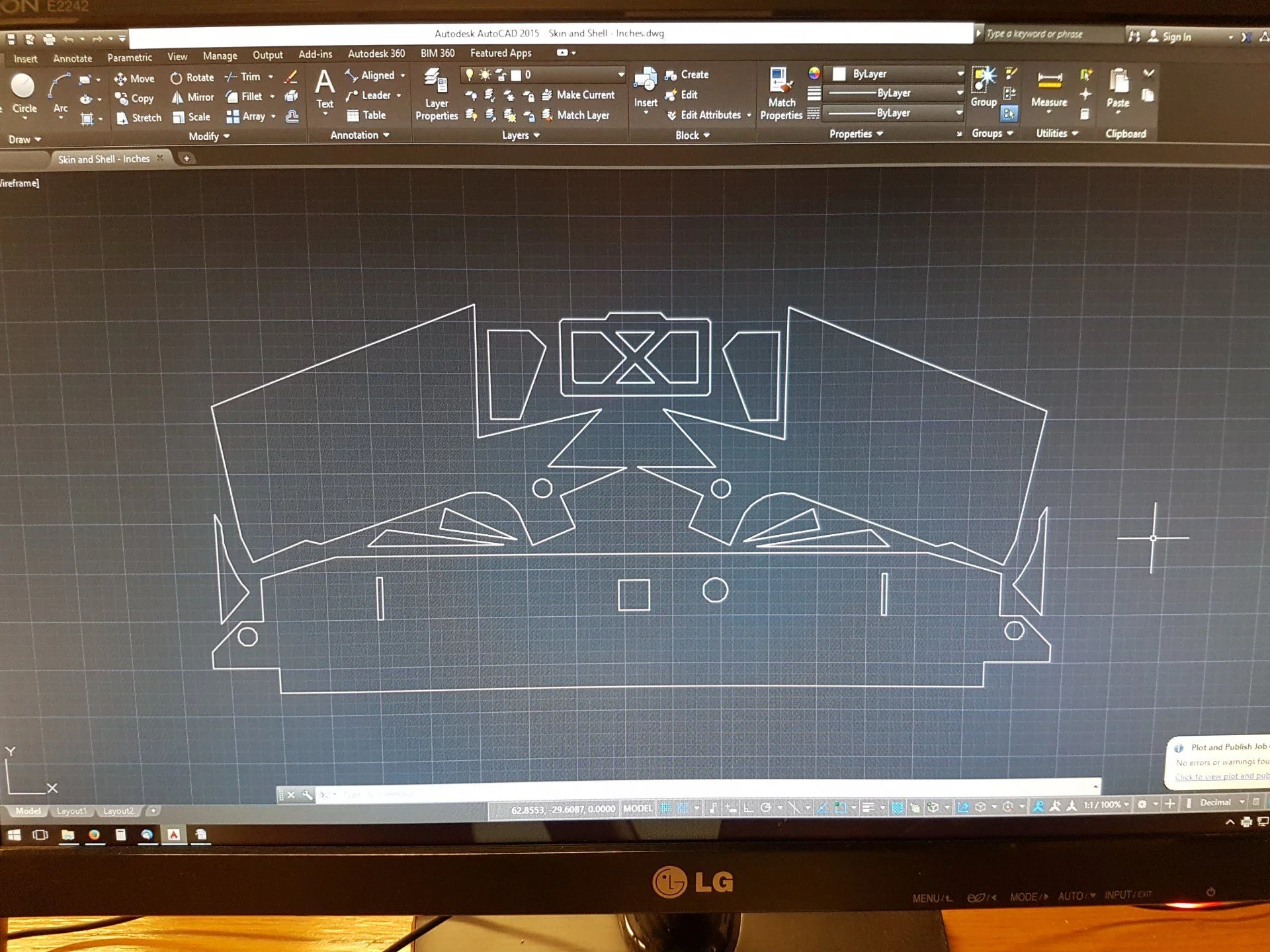Click Match Layer button
The width and height of the screenshot is (1270, 952).
coord(576,115)
